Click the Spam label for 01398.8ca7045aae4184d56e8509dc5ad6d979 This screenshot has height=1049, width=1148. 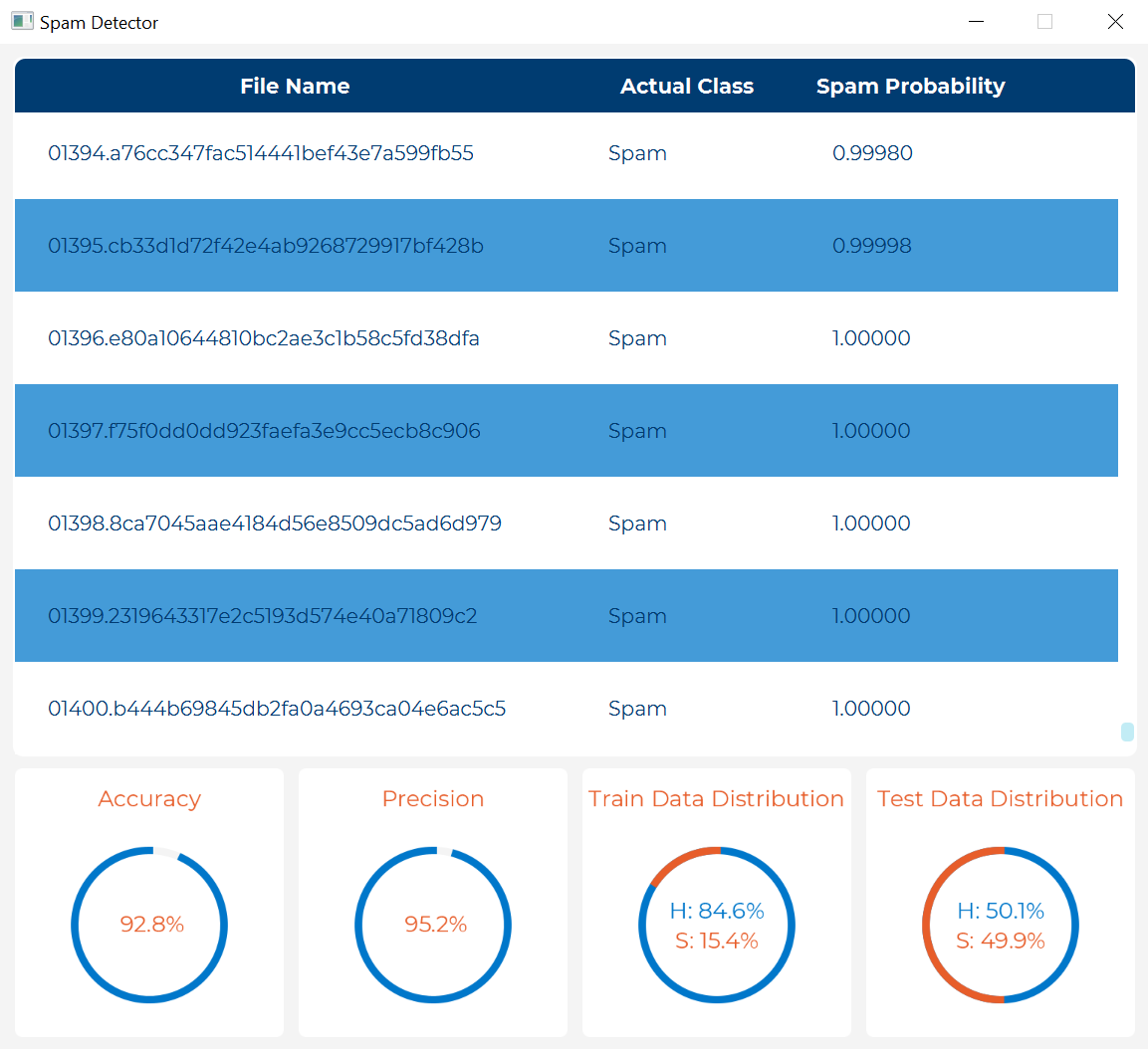[x=637, y=524]
